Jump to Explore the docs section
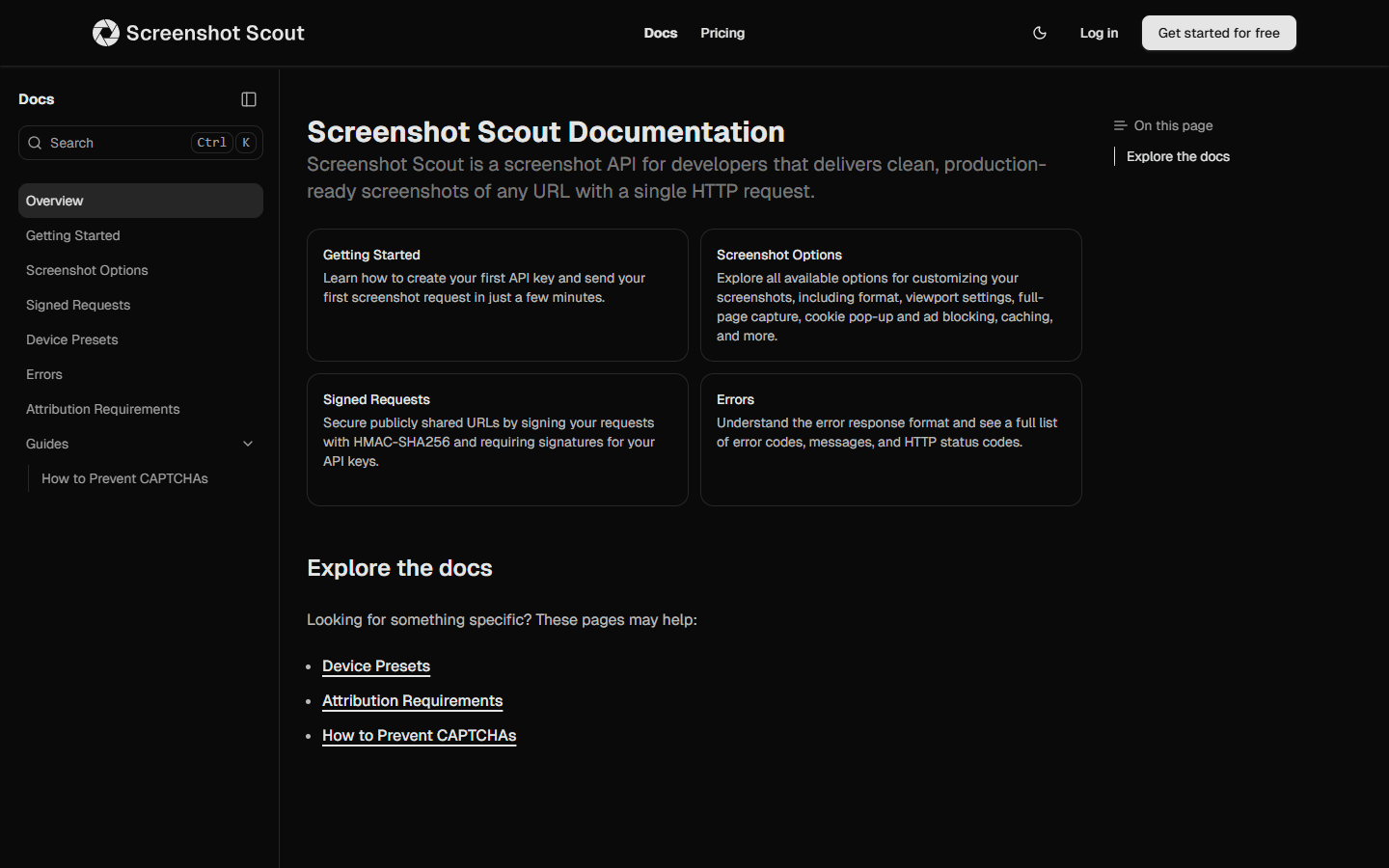 [1178, 156]
